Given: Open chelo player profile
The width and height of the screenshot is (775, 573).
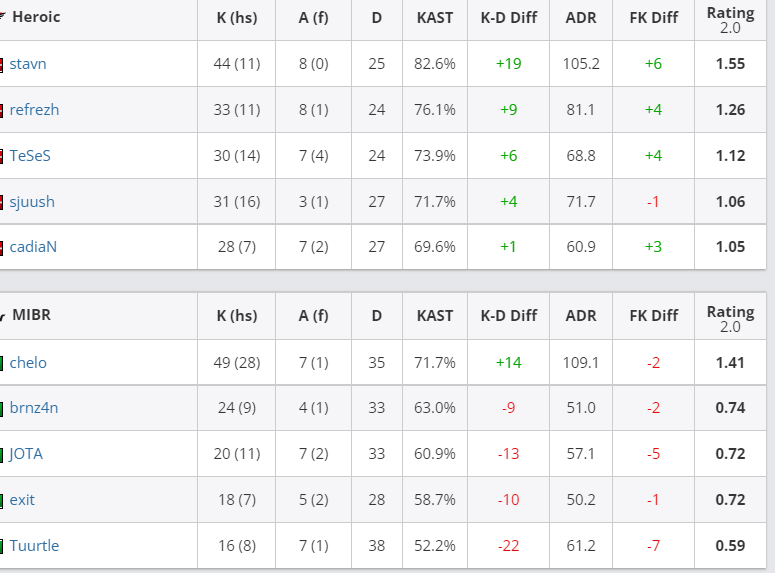Looking at the screenshot, I should [28, 363].
